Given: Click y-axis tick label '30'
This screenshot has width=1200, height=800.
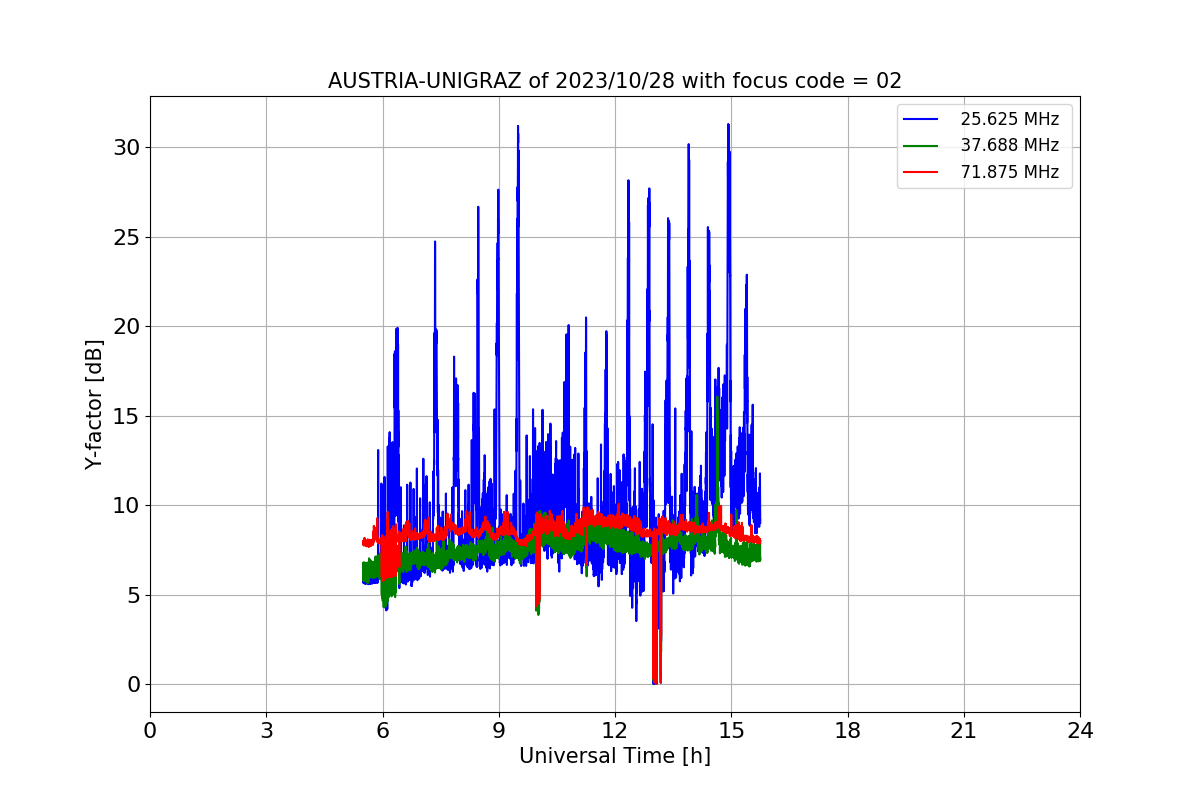Looking at the screenshot, I should pos(127,148).
